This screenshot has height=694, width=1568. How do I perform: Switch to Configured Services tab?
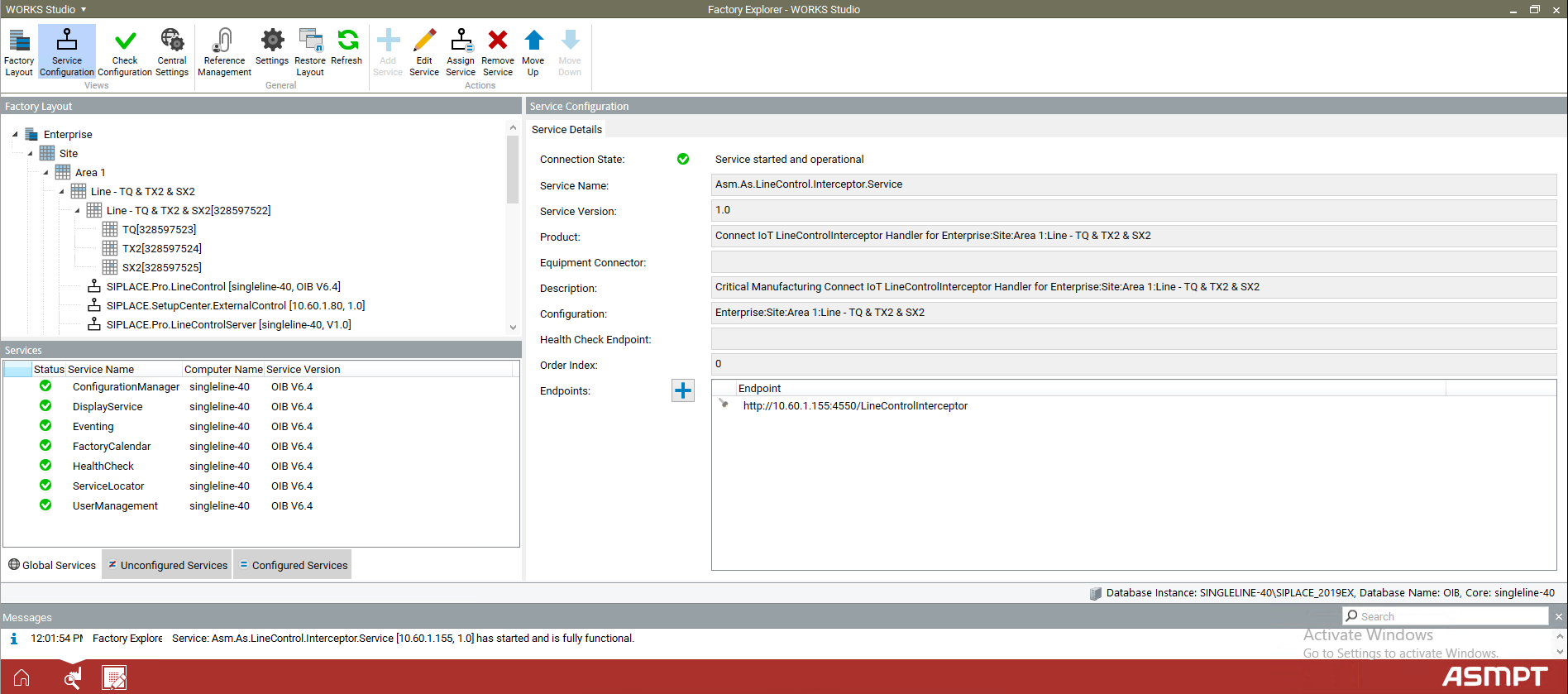[293, 565]
